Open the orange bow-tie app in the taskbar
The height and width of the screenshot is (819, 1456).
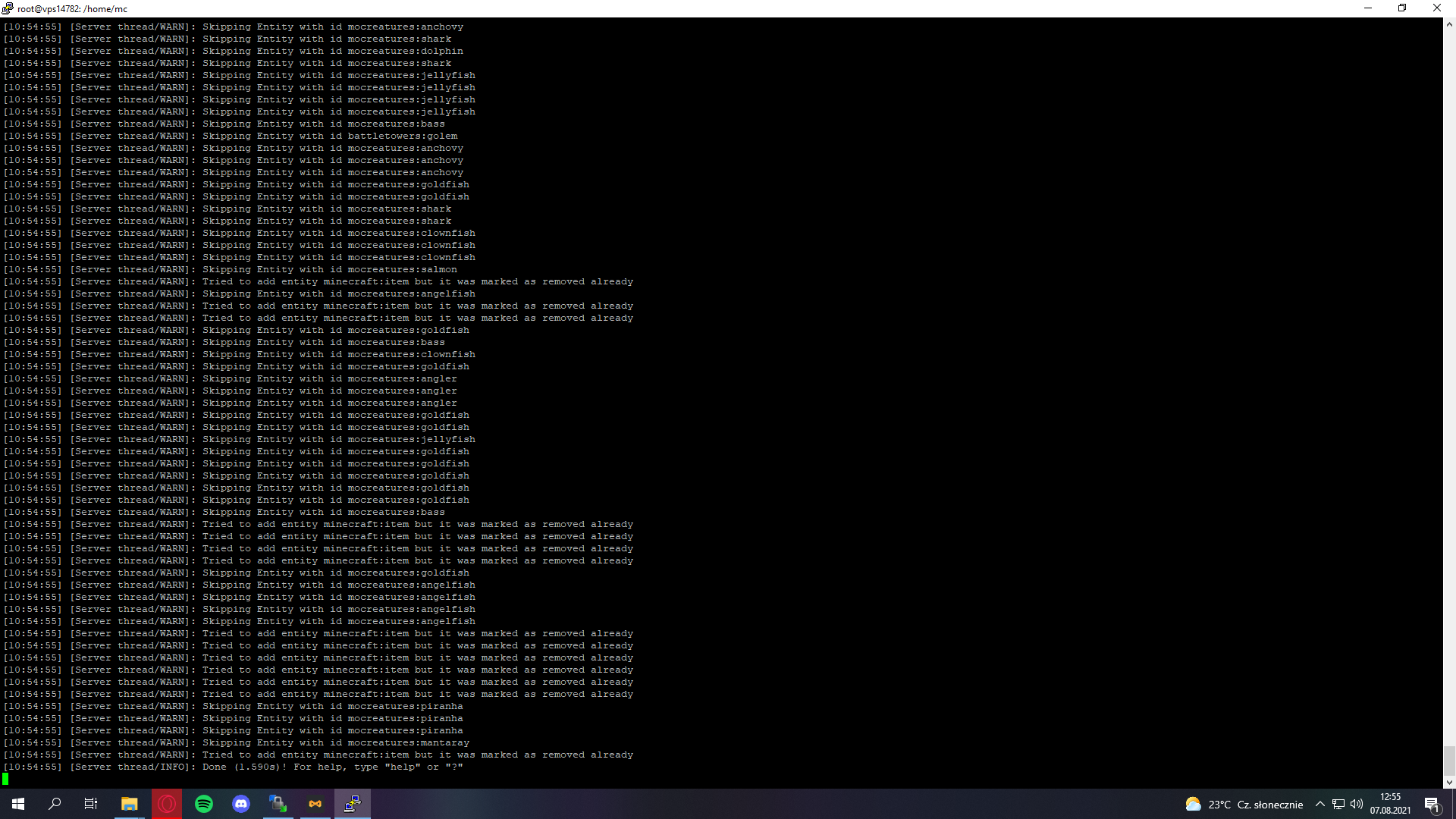point(315,804)
